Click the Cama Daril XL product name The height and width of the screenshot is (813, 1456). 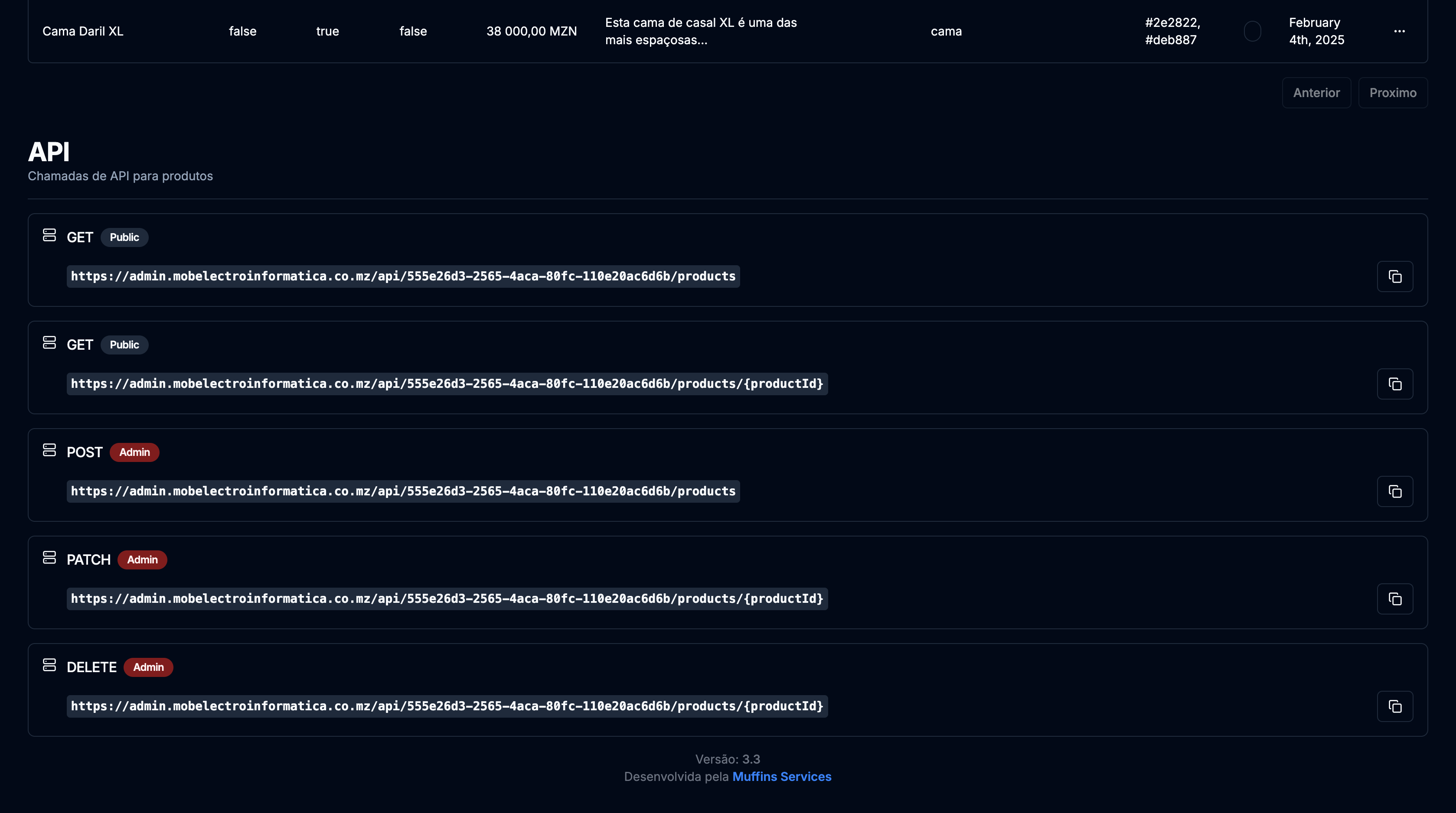pos(82,31)
